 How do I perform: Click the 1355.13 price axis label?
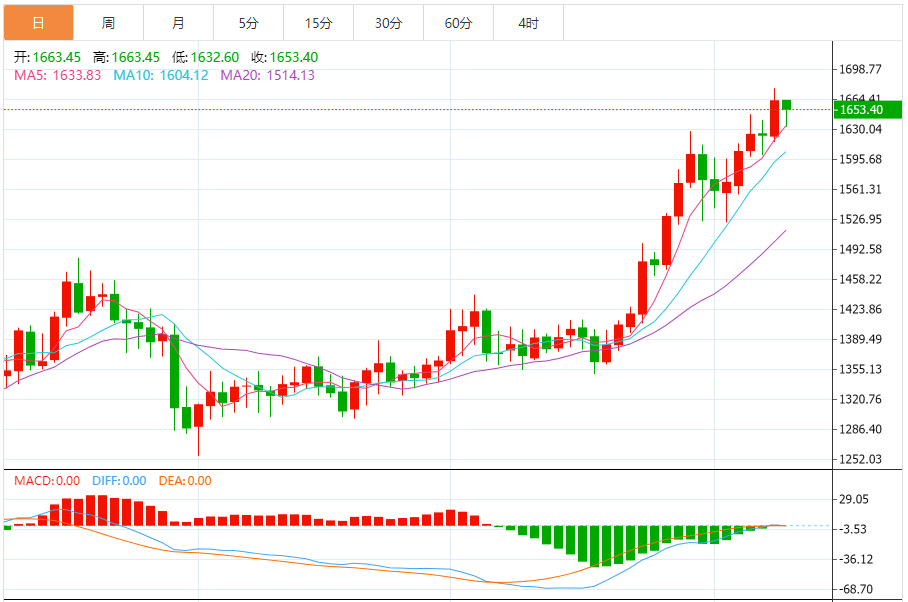861,369
